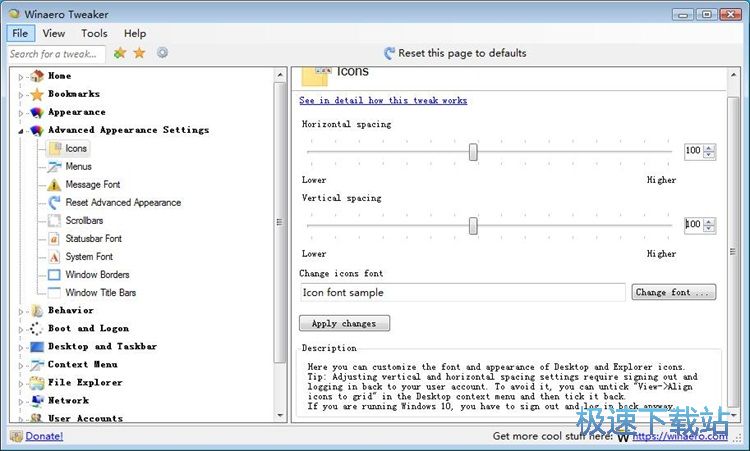Click the Window Borders square icon
Screen dimensions: 750x451
click(54, 275)
